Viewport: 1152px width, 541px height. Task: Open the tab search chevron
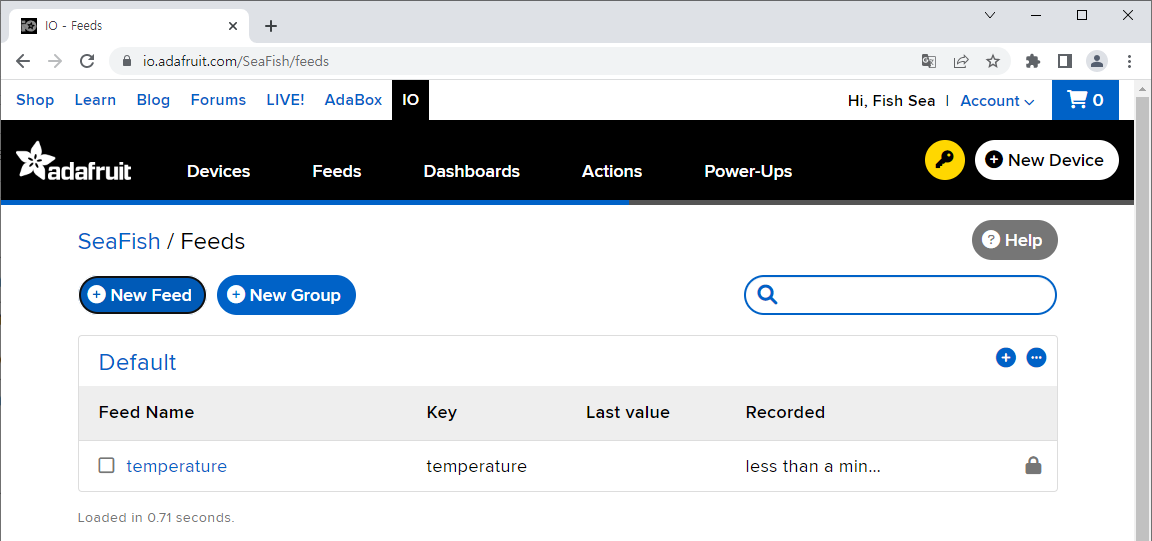pyautogui.click(x=990, y=15)
